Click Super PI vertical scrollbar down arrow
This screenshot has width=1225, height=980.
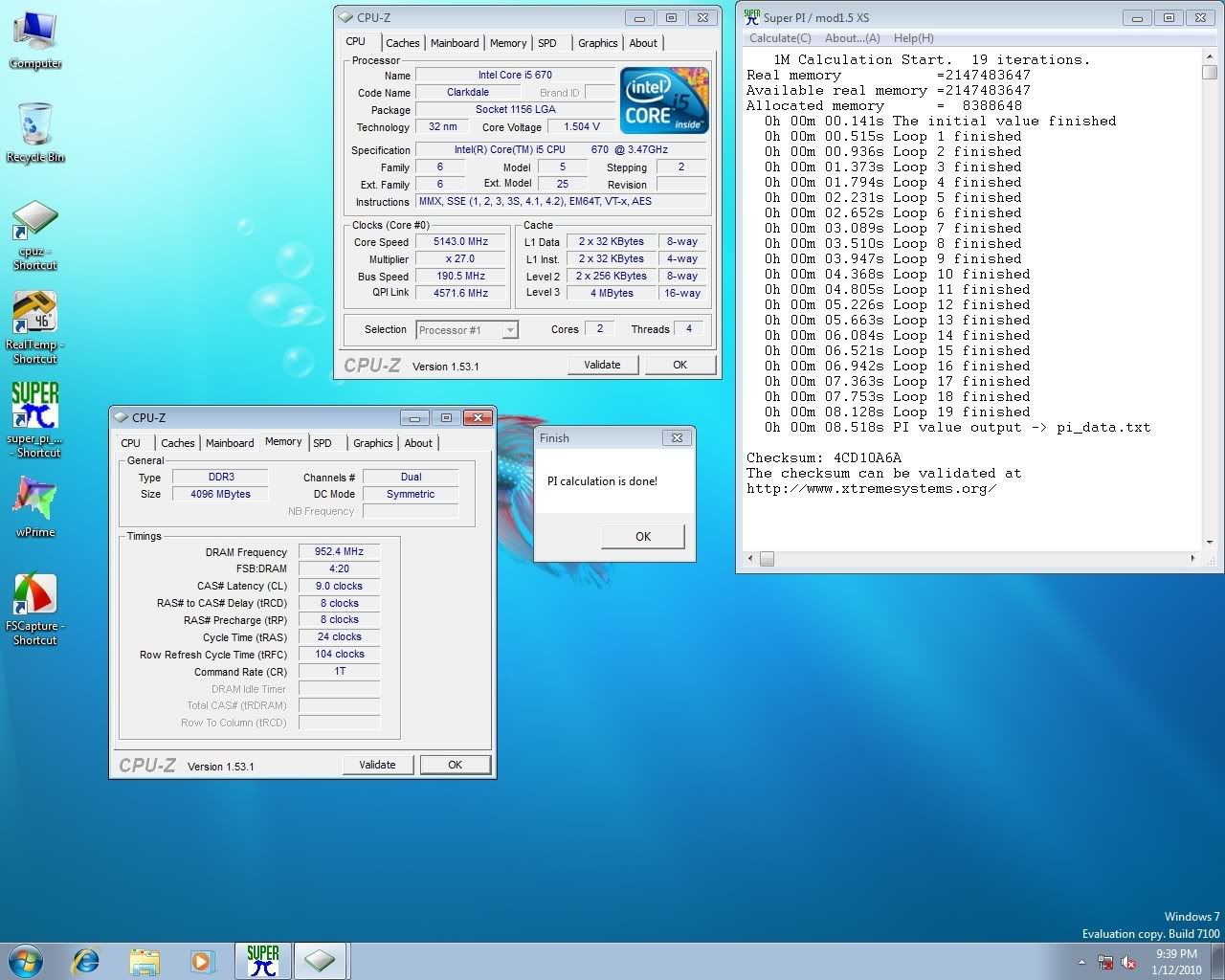click(1210, 543)
